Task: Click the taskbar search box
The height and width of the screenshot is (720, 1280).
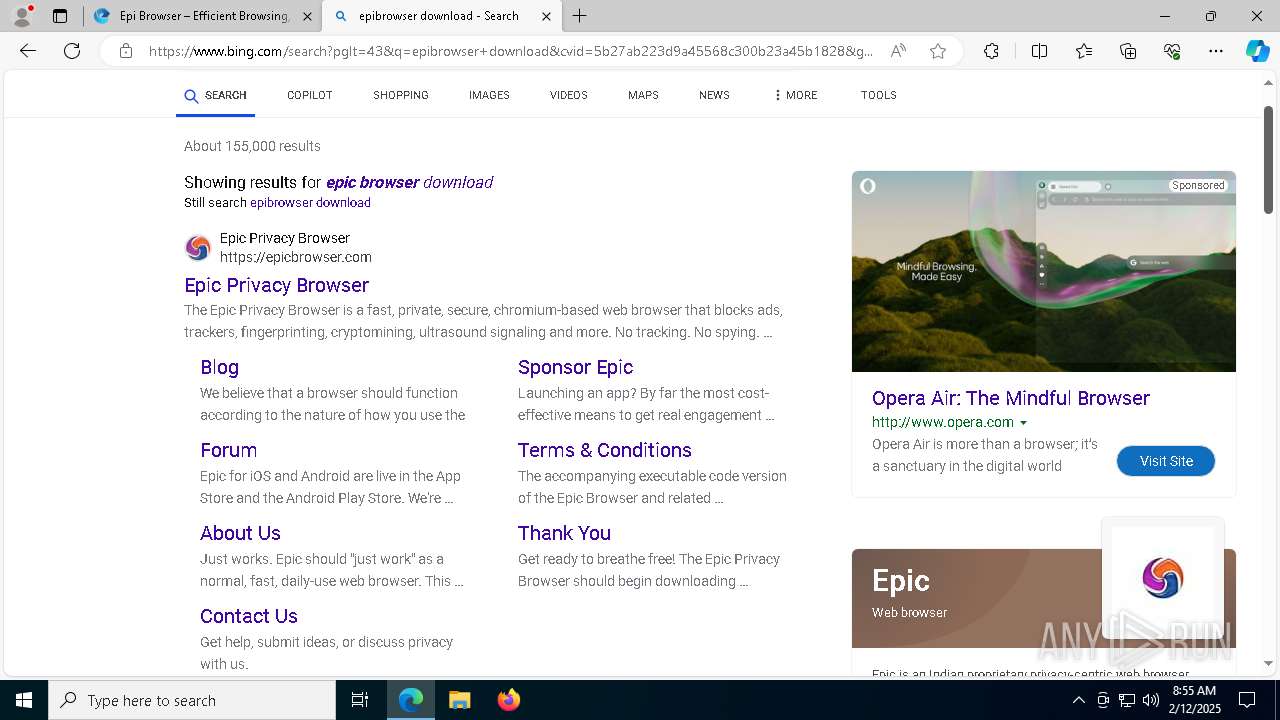Action: 192,700
